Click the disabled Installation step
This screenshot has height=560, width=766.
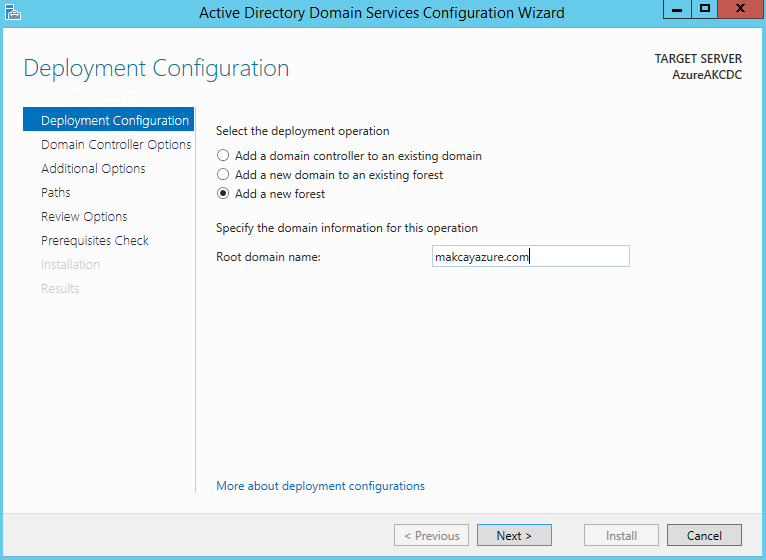pos(70,264)
